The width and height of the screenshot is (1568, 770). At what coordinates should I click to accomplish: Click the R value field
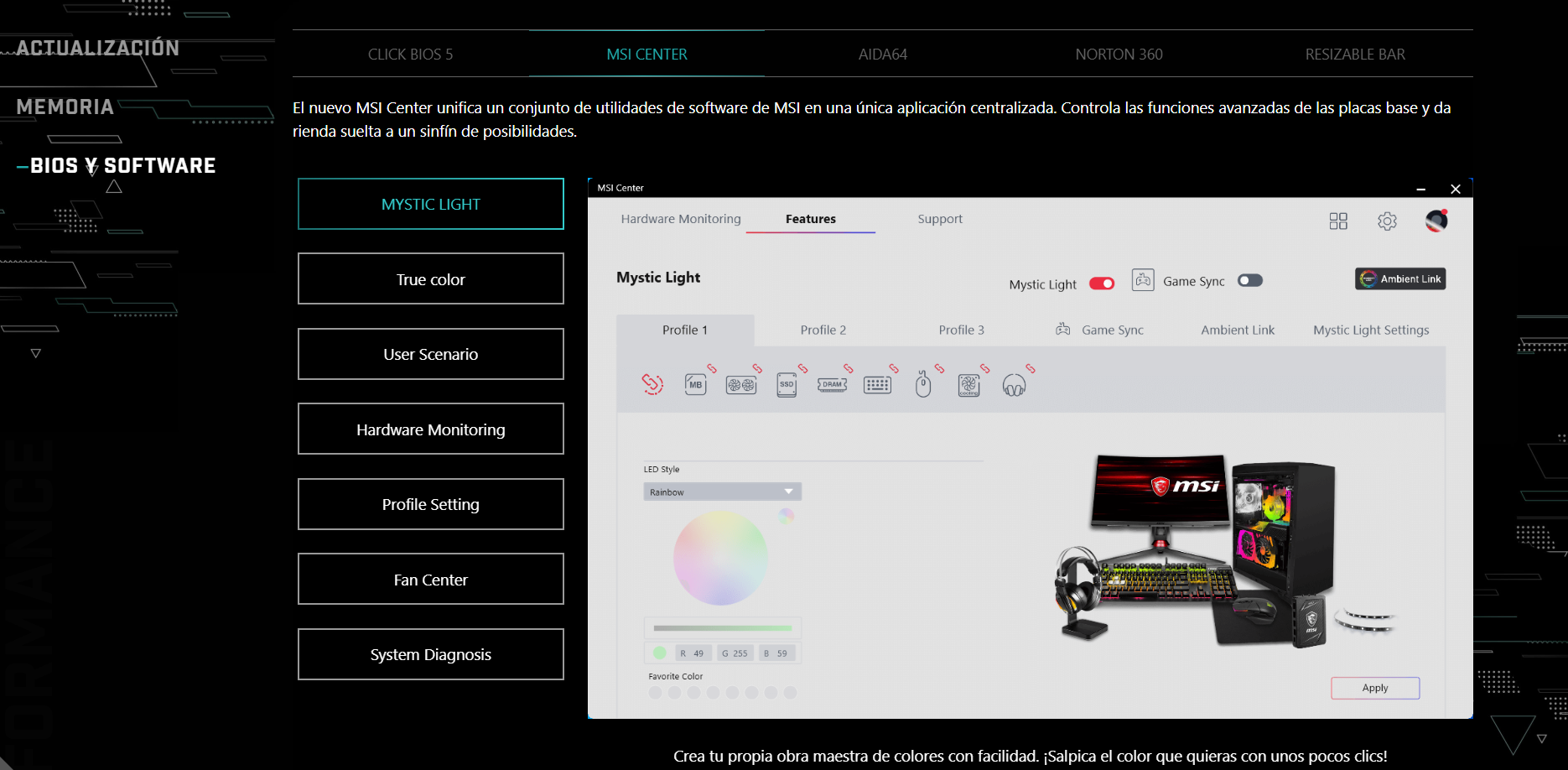(693, 653)
